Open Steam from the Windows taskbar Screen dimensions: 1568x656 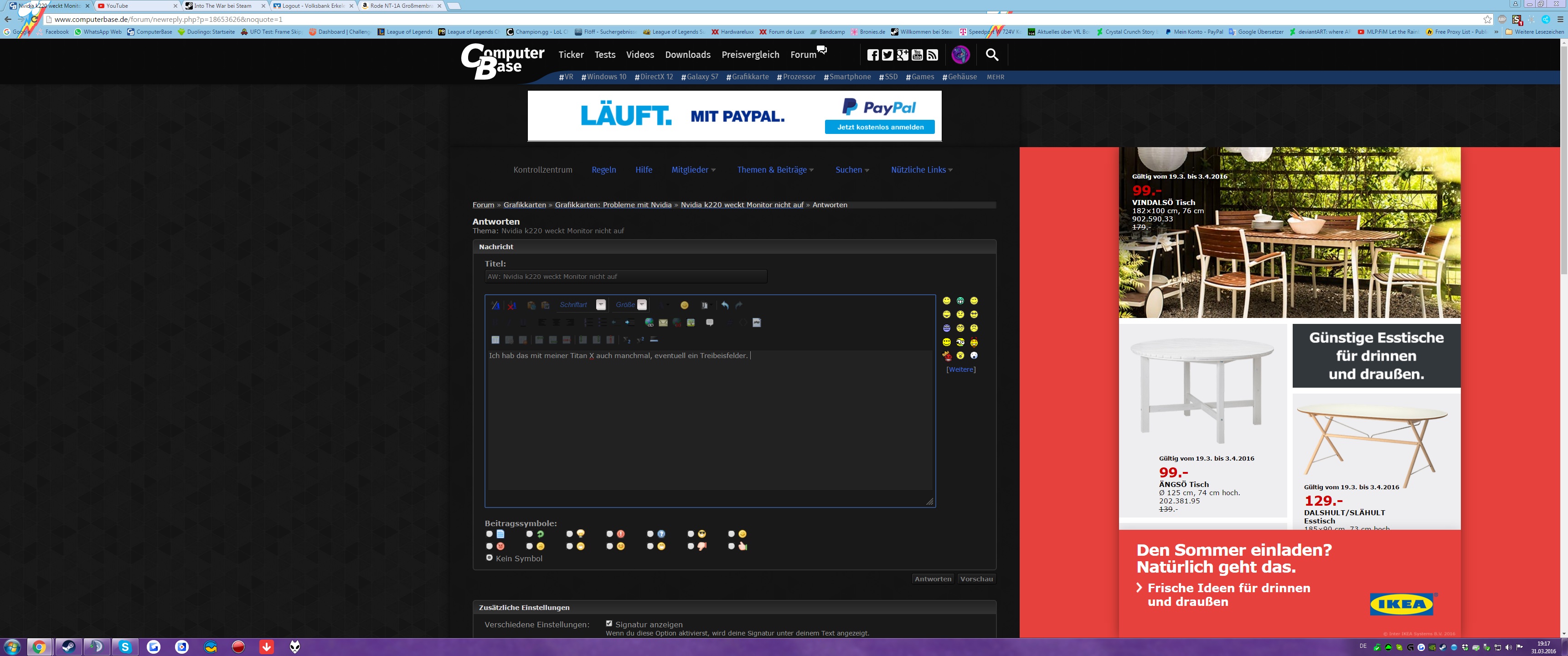[x=68, y=647]
